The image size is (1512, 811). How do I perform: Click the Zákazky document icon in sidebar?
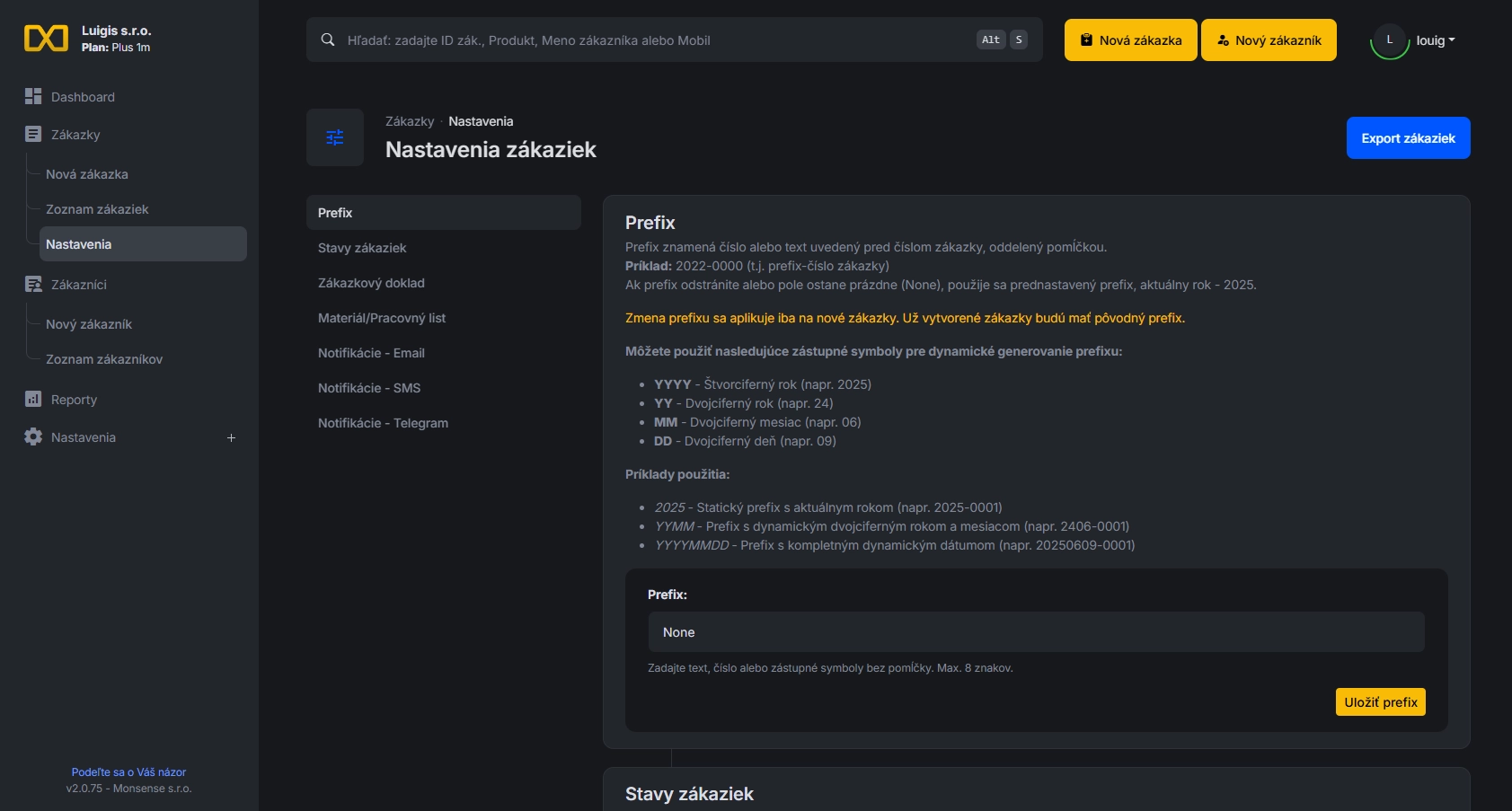tap(33, 133)
